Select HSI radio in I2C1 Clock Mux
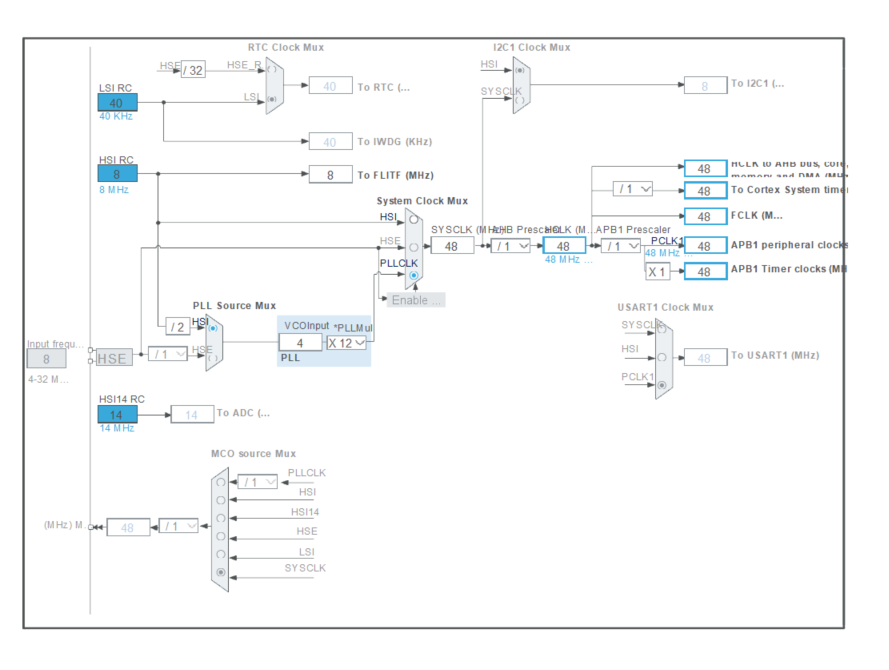 (520, 70)
